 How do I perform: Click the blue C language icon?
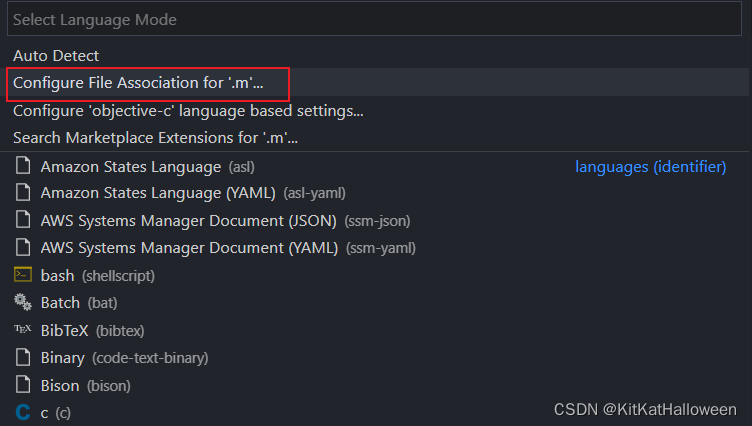click(x=23, y=412)
